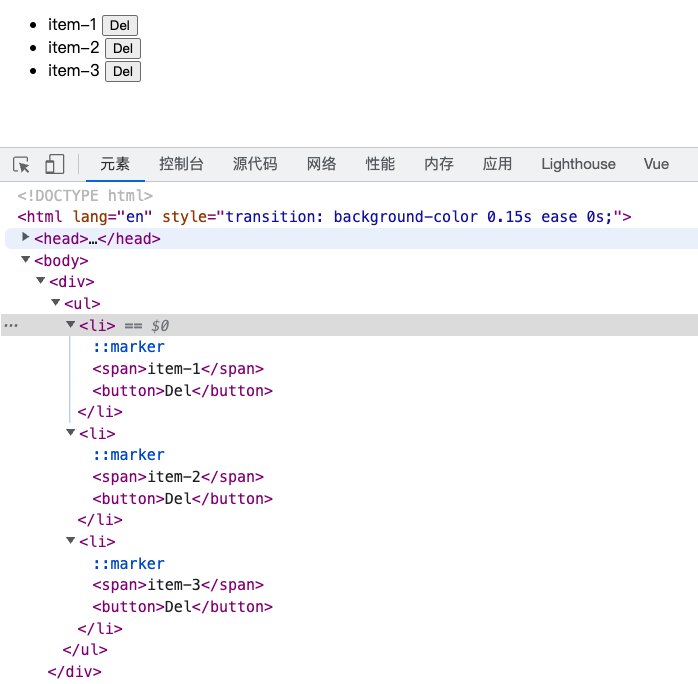Image resolution: width=698 pixels, height=684 pixels.
Task: Select the button Del line under item-3
Action: click(183, 607)
